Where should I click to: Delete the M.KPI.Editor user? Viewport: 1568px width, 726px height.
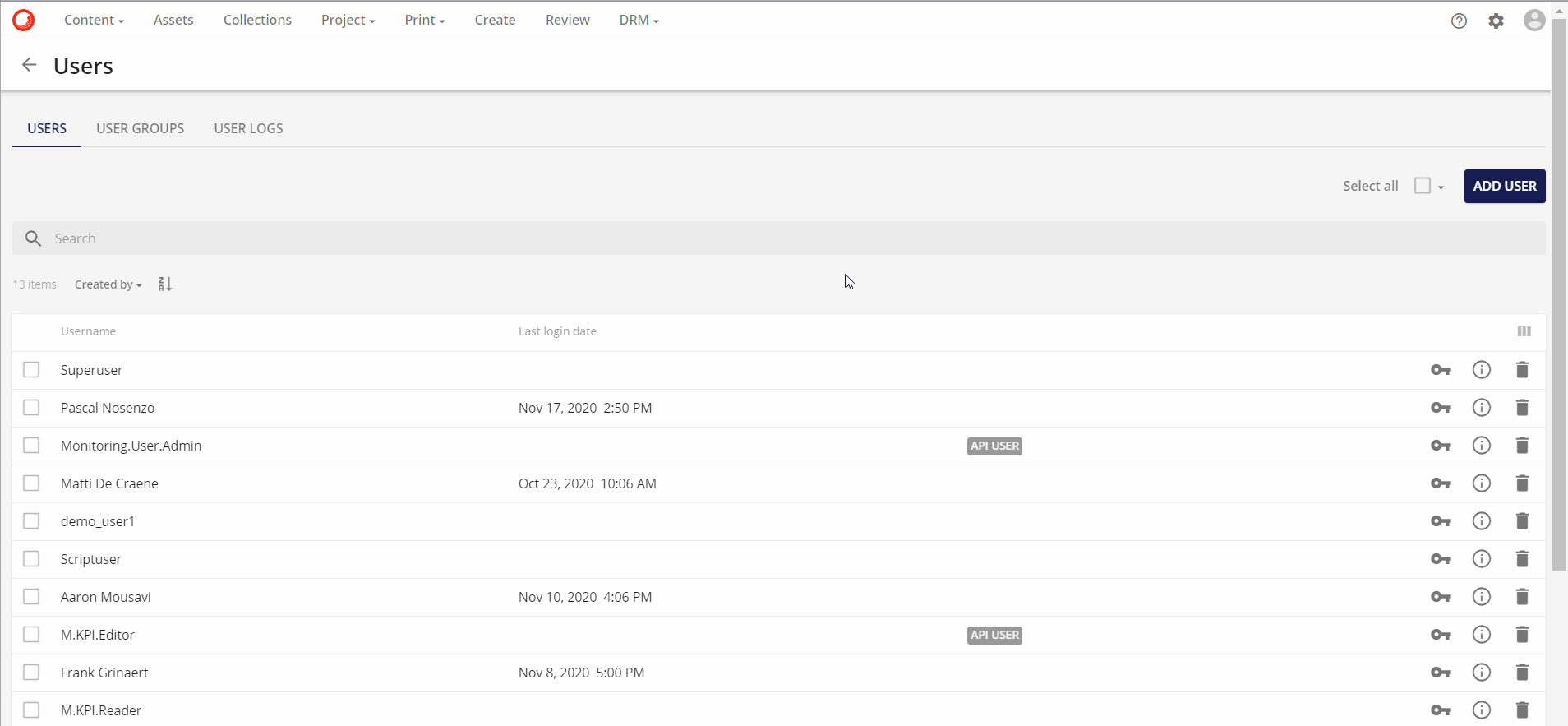1522,635
